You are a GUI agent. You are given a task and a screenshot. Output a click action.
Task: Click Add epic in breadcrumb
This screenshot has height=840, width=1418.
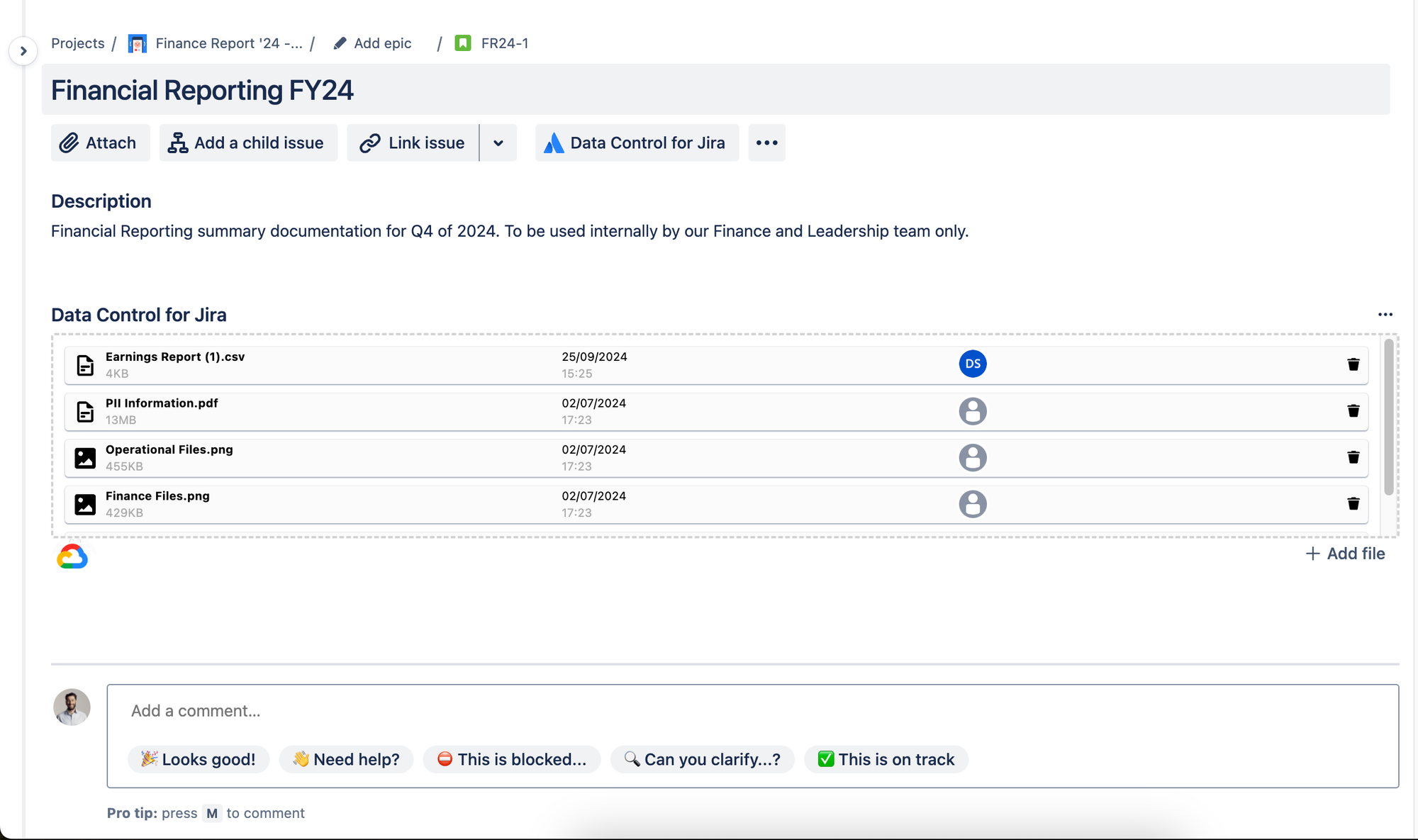click(x=381, y=43)
